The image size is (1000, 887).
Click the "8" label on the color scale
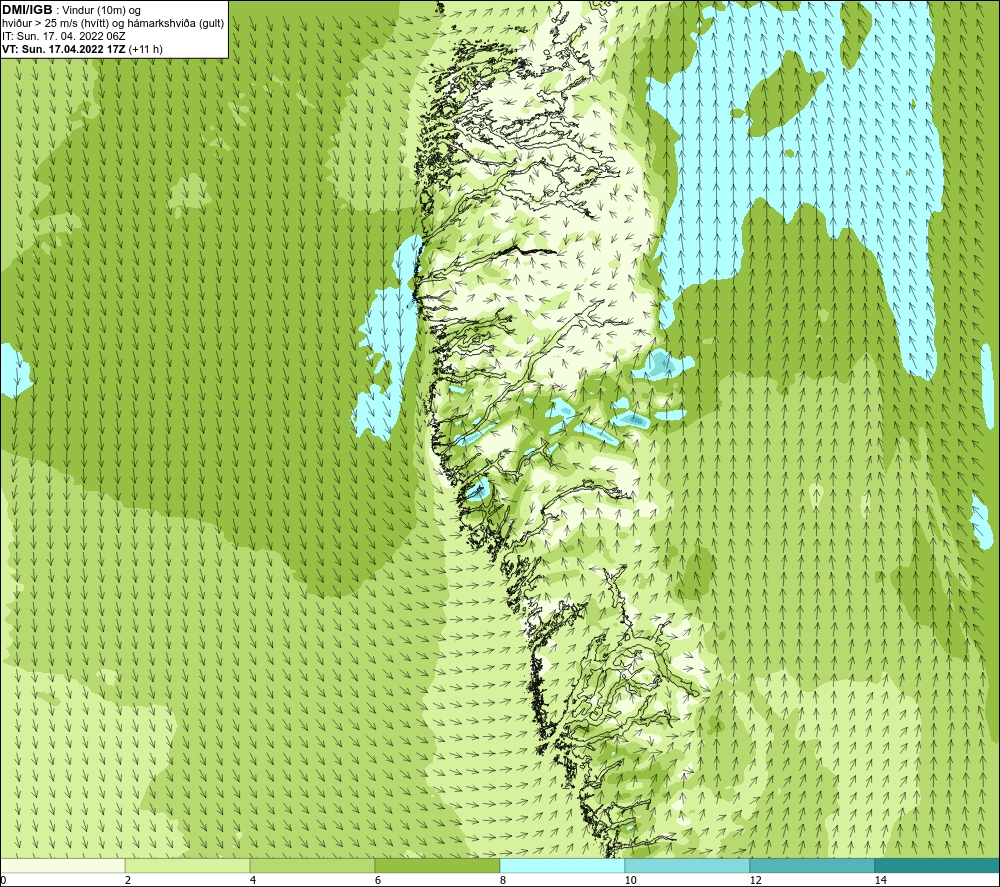[503, 880]
